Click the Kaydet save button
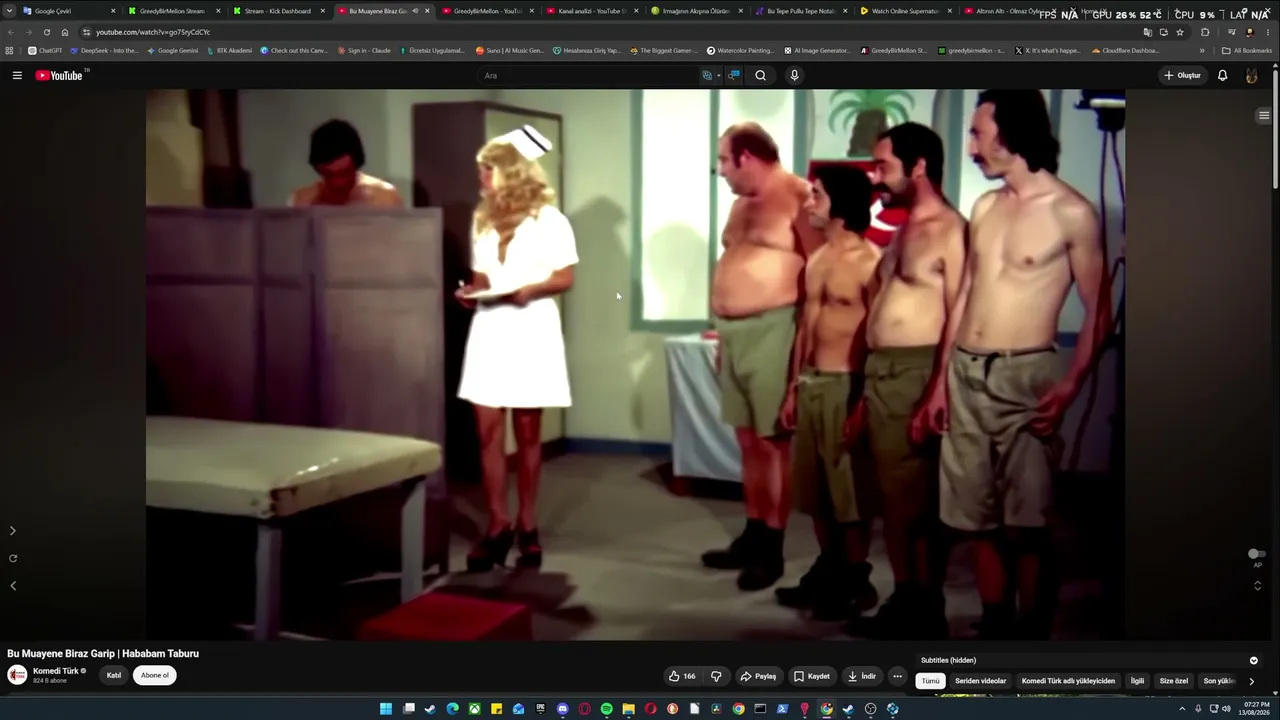The image size is (1280, 720). tap(812, 676)
